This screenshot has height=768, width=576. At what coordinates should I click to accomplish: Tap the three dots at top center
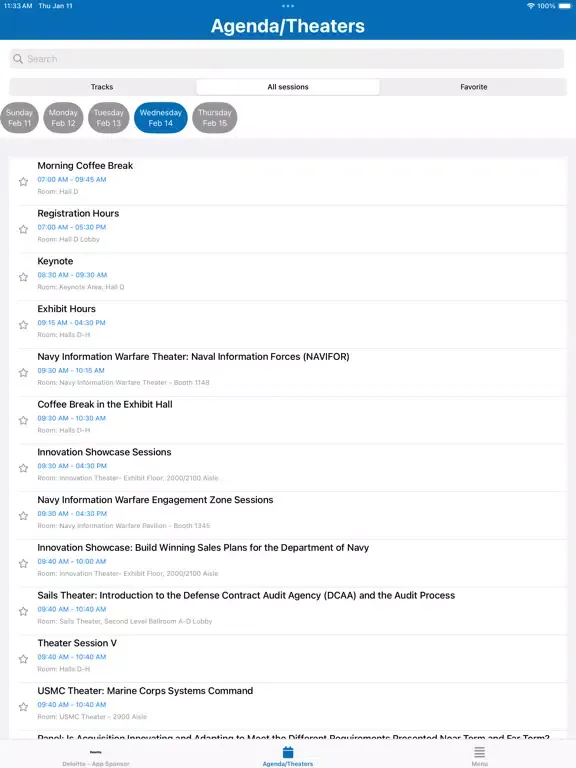(x=288, y=6)
